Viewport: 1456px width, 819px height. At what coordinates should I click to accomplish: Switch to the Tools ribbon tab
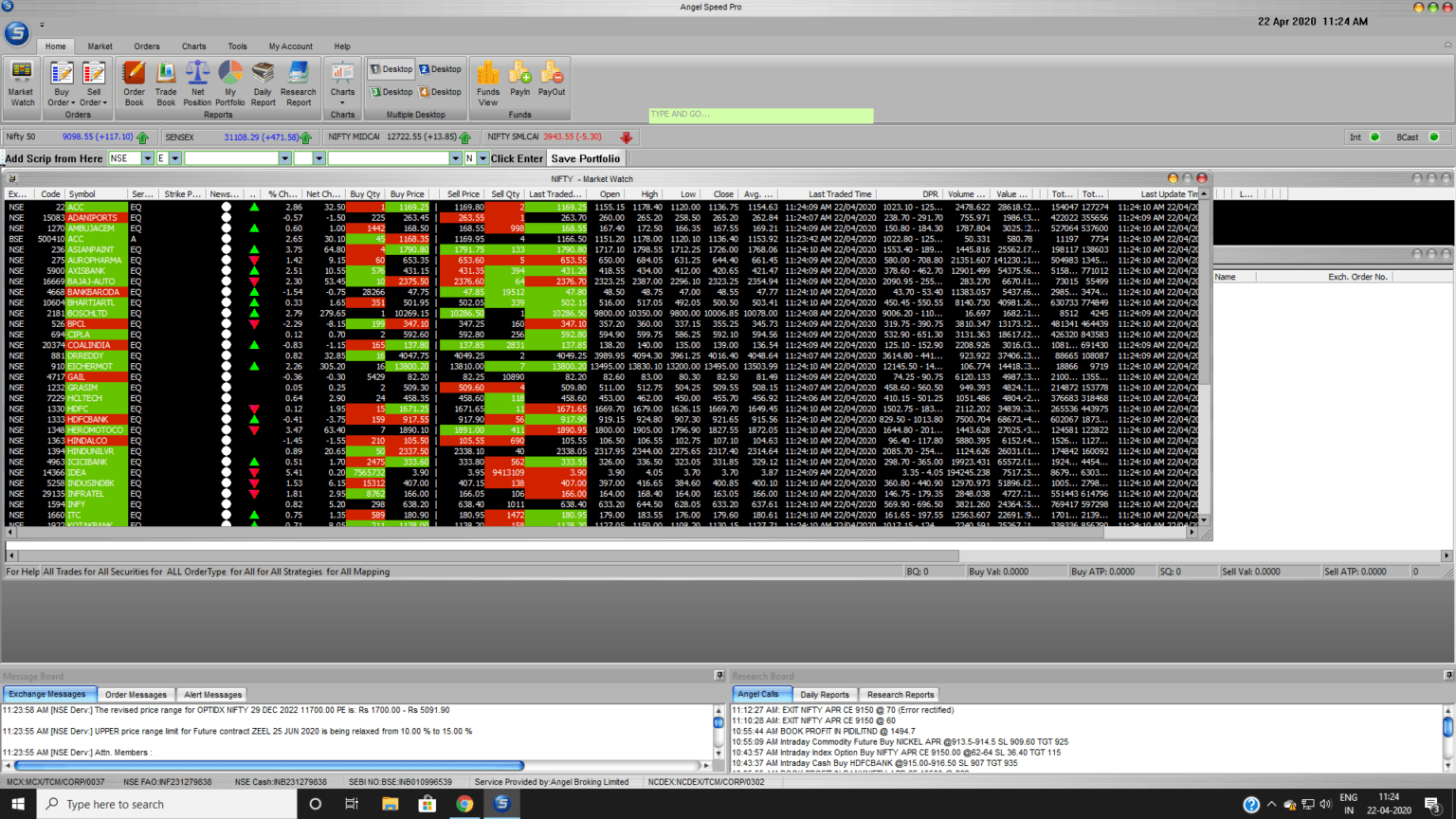click(237, 45)
